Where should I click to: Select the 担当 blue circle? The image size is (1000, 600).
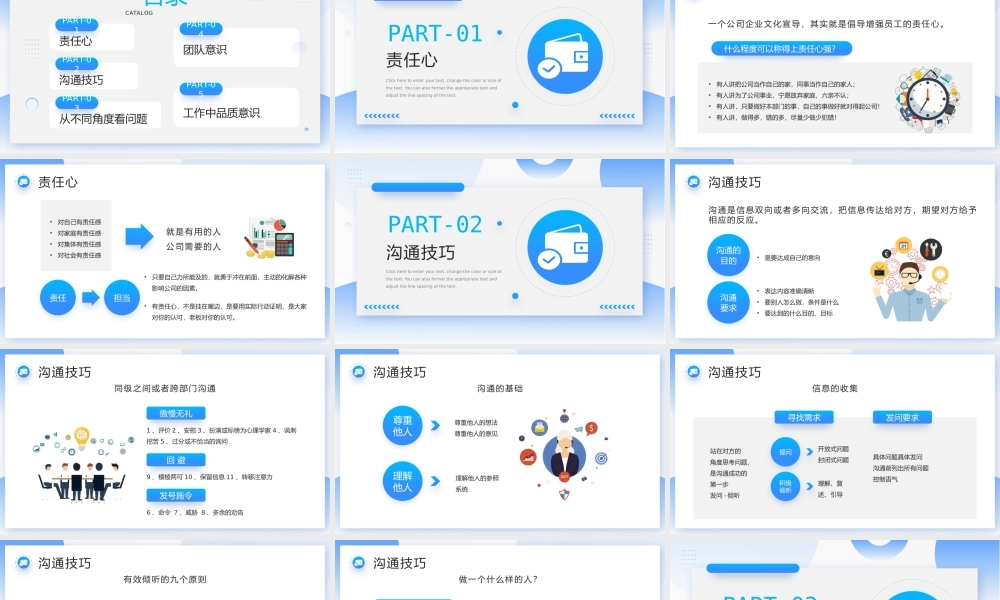pos(122,298)
